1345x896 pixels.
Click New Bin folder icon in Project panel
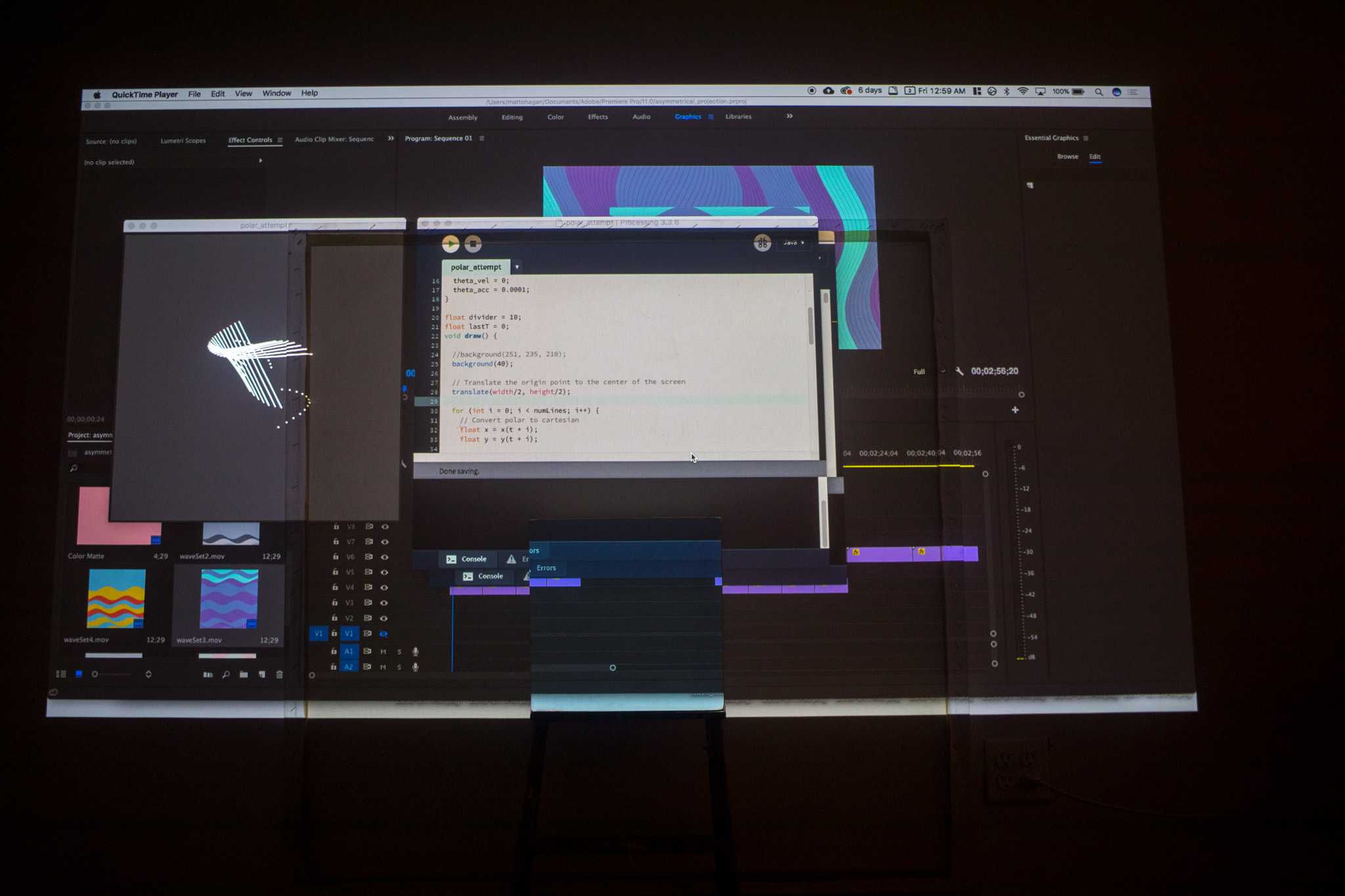pyautogui.click(x=244, y=674)
